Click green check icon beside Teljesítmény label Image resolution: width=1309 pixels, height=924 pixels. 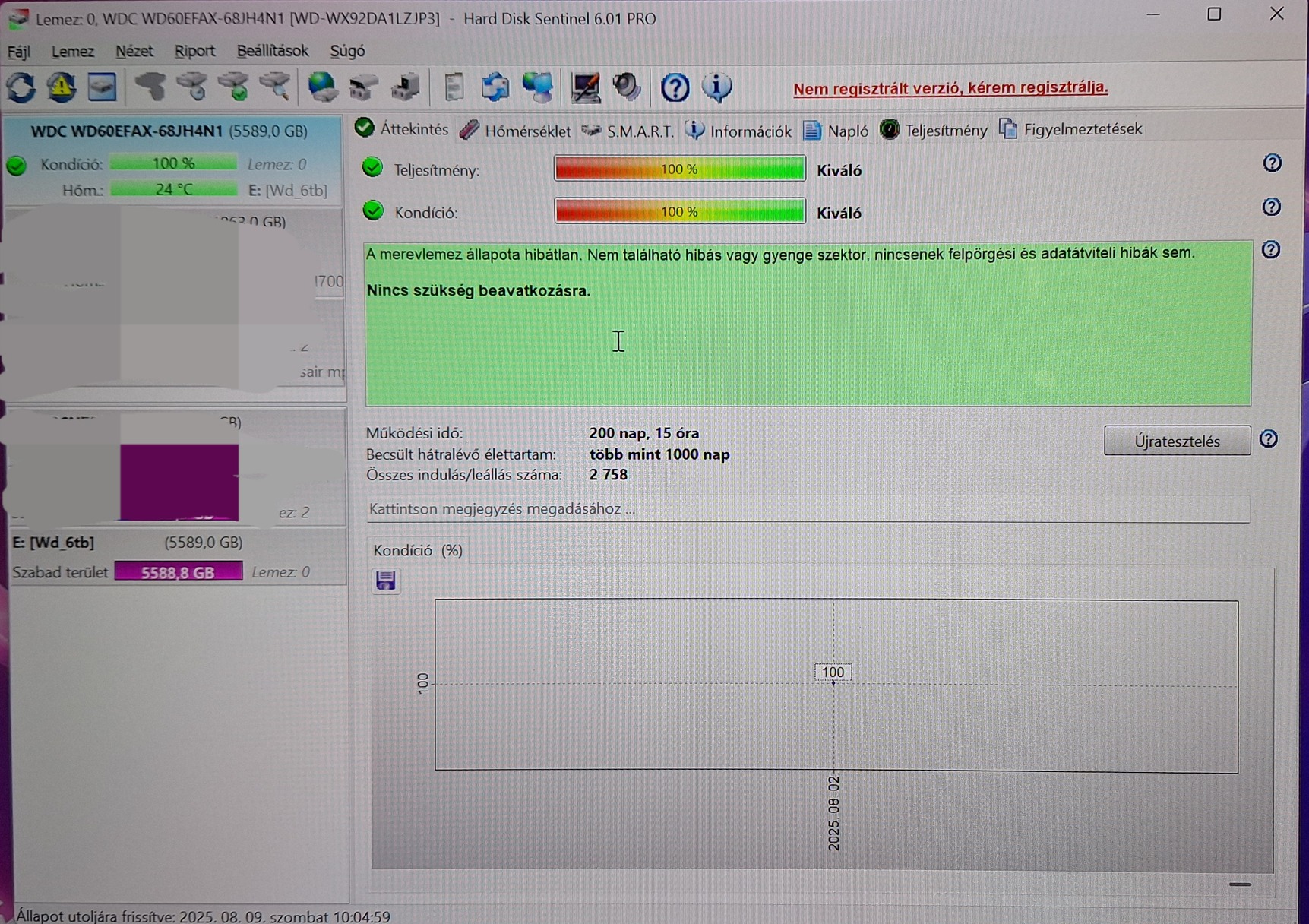(x=372, y=167)
